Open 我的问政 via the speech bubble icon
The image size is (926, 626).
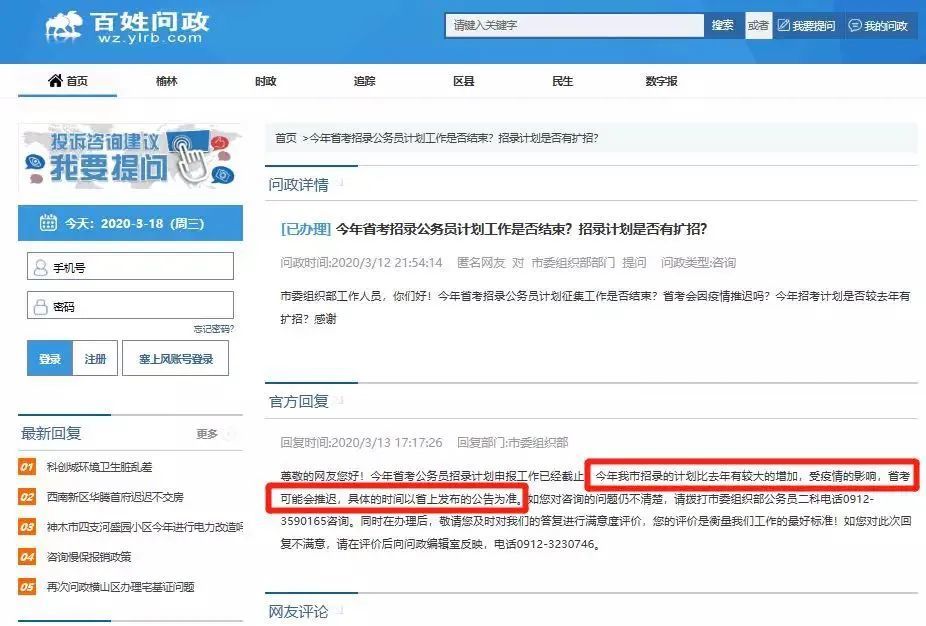[857, 25]
